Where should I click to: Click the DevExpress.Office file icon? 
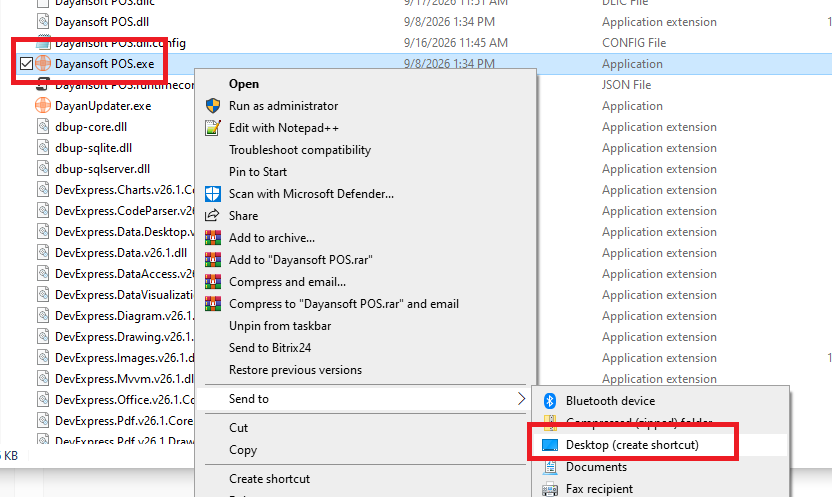[x=43, y=400]
